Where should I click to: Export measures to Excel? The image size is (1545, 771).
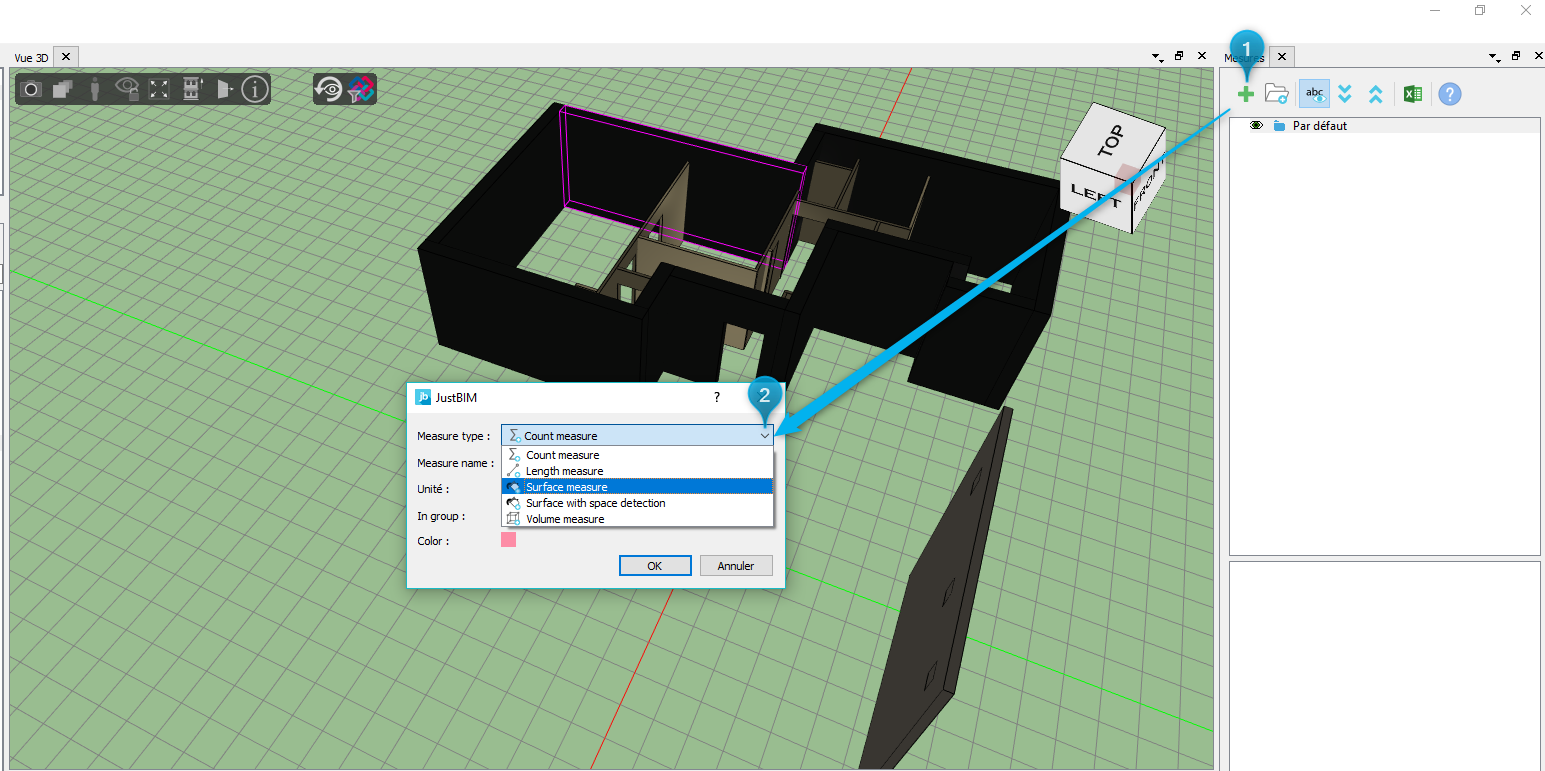pos(1413,94)
